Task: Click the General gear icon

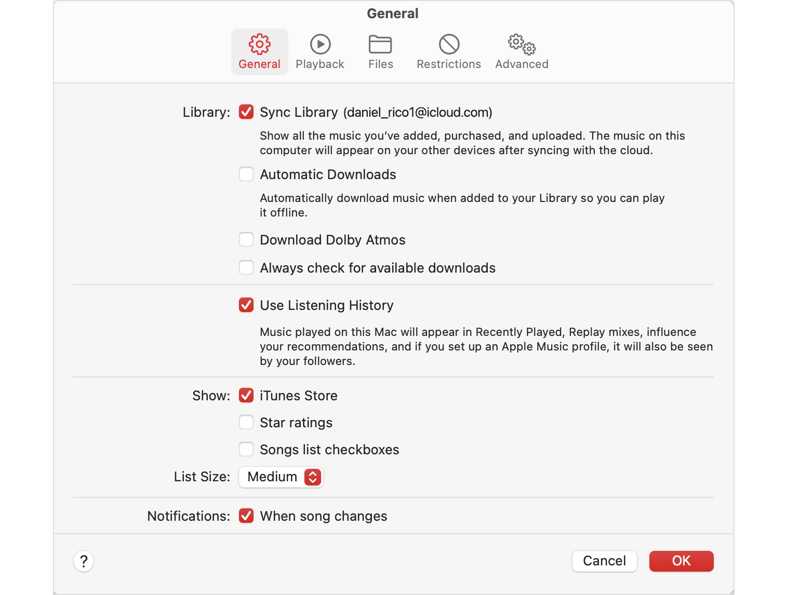Action: 259,45
